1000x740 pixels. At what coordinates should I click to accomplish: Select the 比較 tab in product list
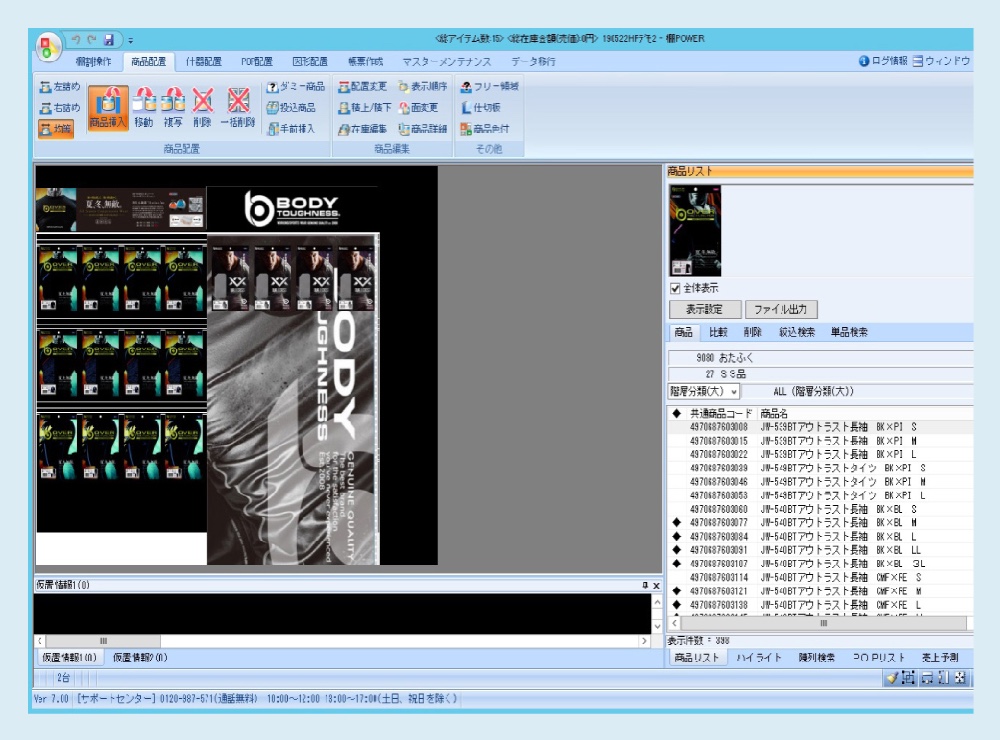(x=718, y=332)
